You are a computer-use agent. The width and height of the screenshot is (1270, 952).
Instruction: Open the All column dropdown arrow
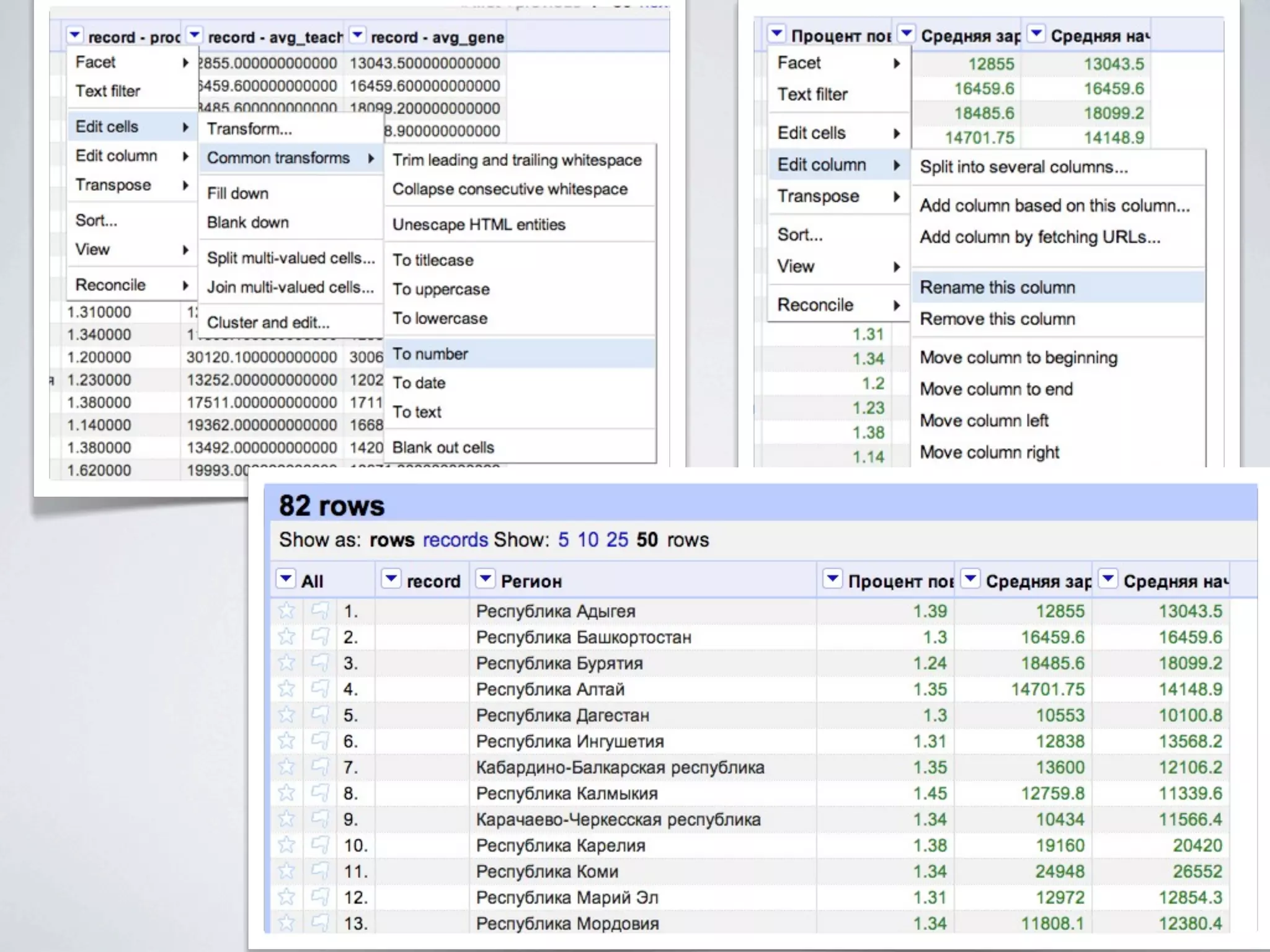coord(286,580)
